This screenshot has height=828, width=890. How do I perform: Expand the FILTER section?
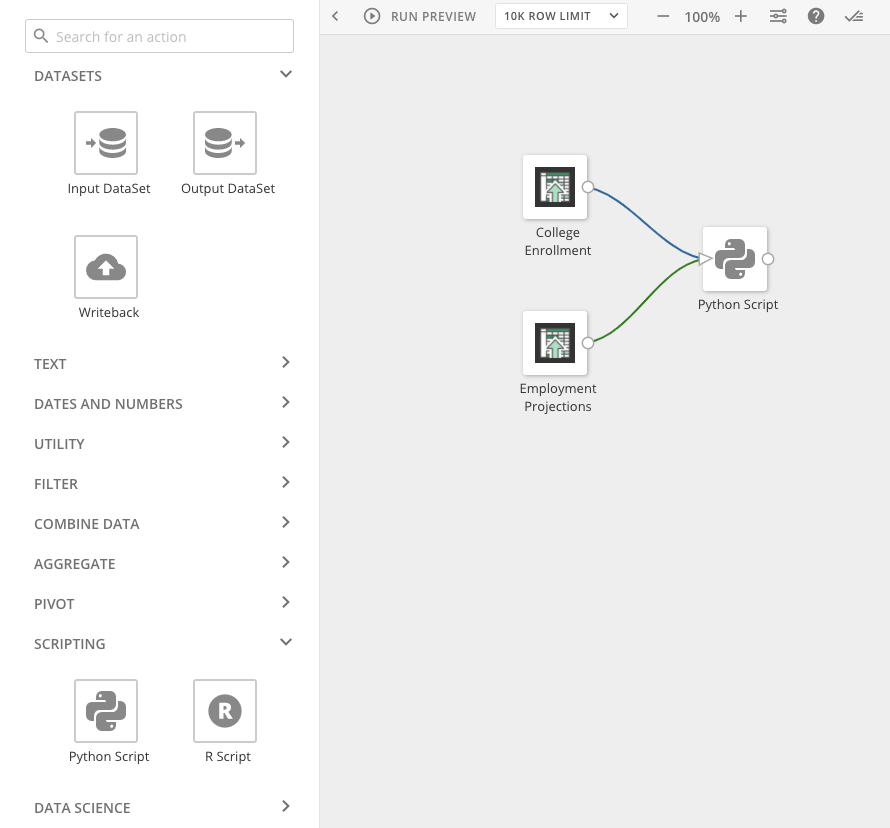pyautogui.click(x=286, y=484)
